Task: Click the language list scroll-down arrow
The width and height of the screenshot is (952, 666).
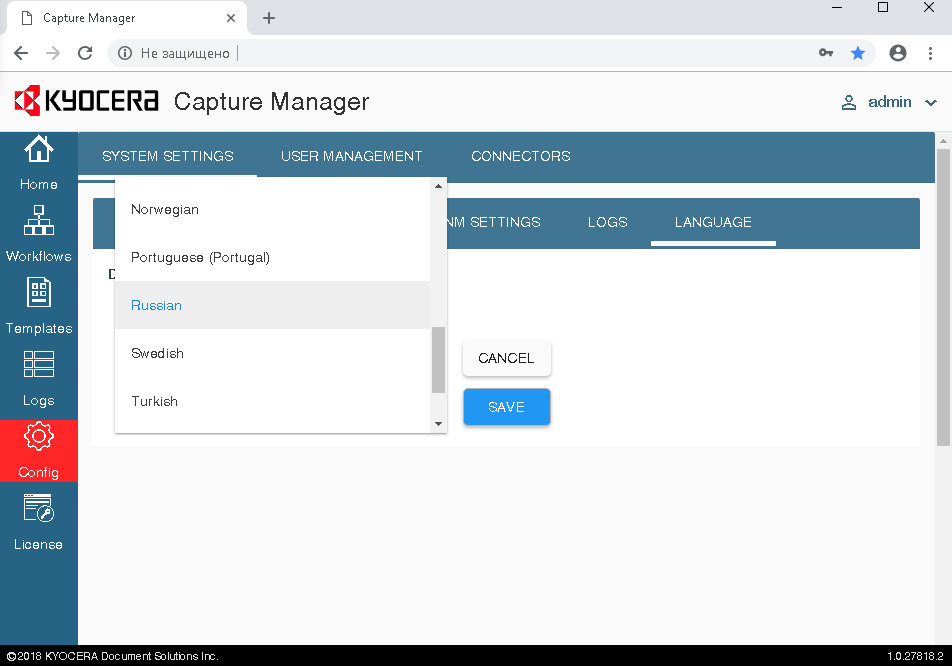Action: coord(438,424)
